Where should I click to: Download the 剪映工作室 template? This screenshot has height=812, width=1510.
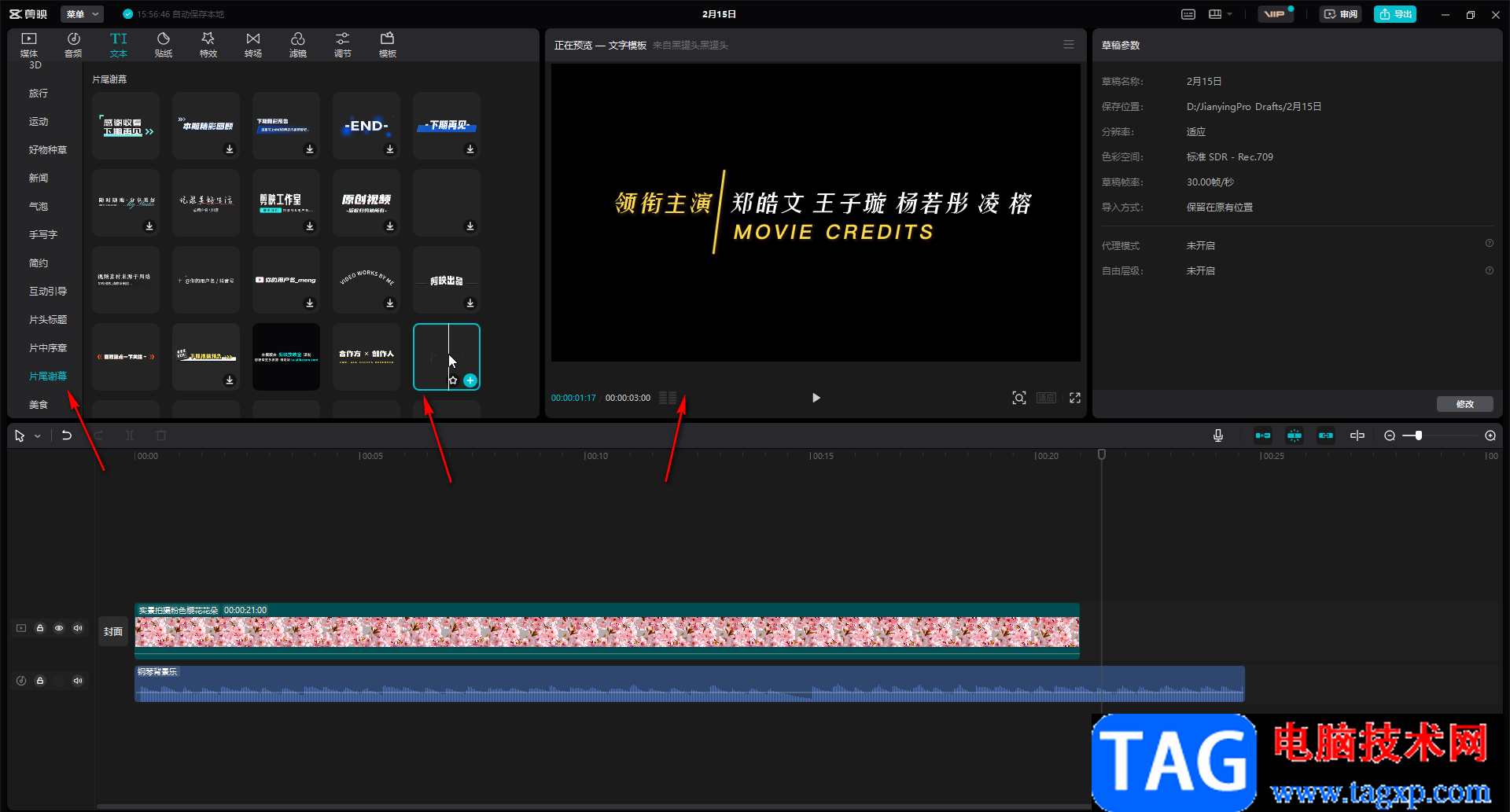(x=310, y=226)
